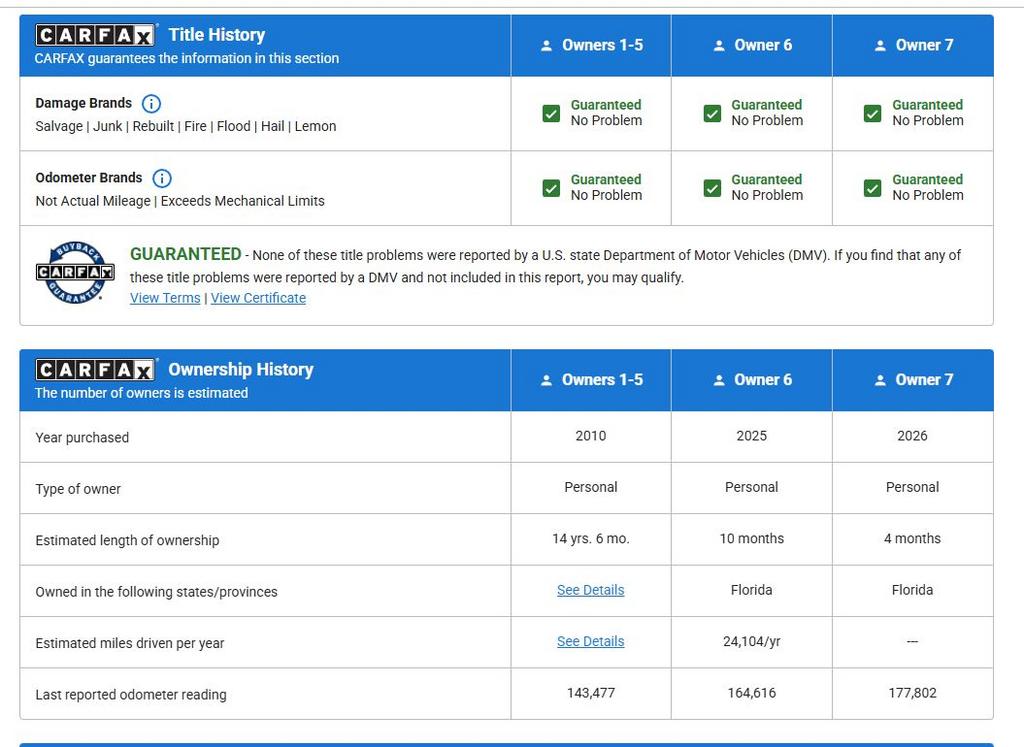Click the Damage Brands label
This screenshot has width=1024, height=747.
(x=84, y=103)
